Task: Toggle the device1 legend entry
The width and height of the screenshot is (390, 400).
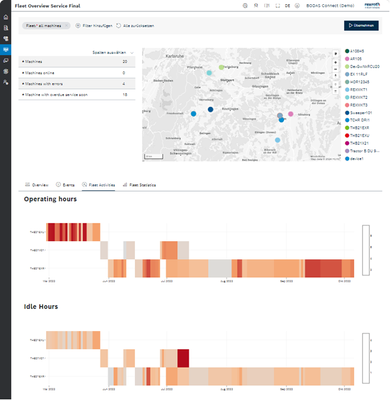Action: (x=354, y=159)
